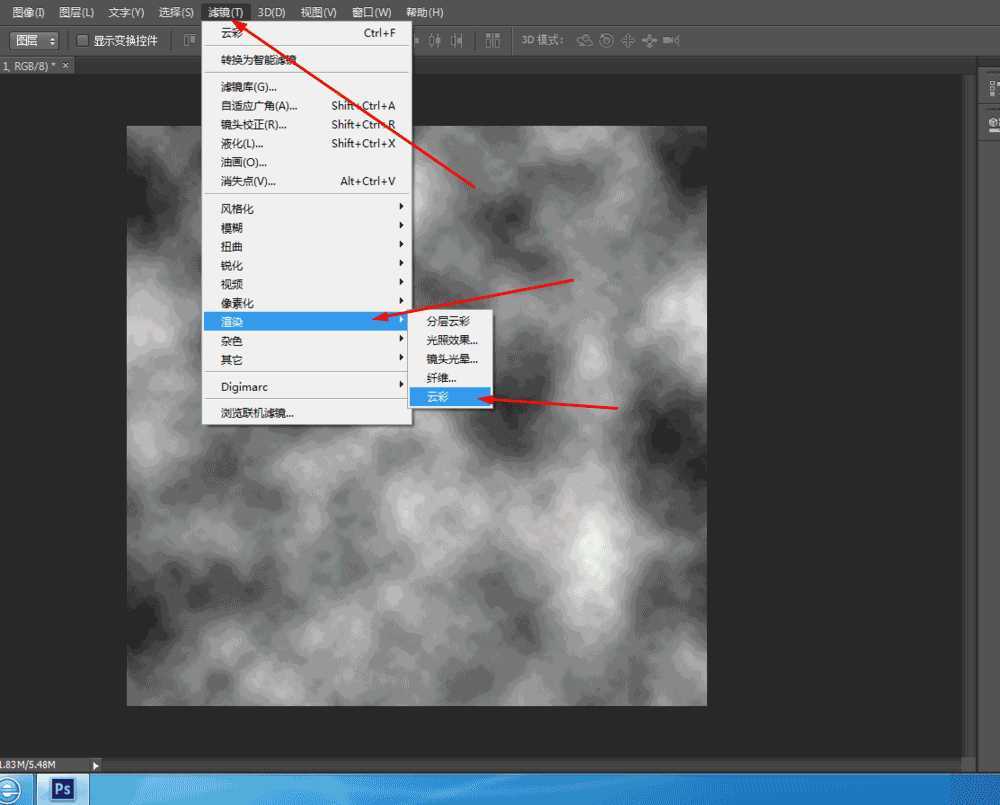Click the align icon group in options bar

[435, 40]
